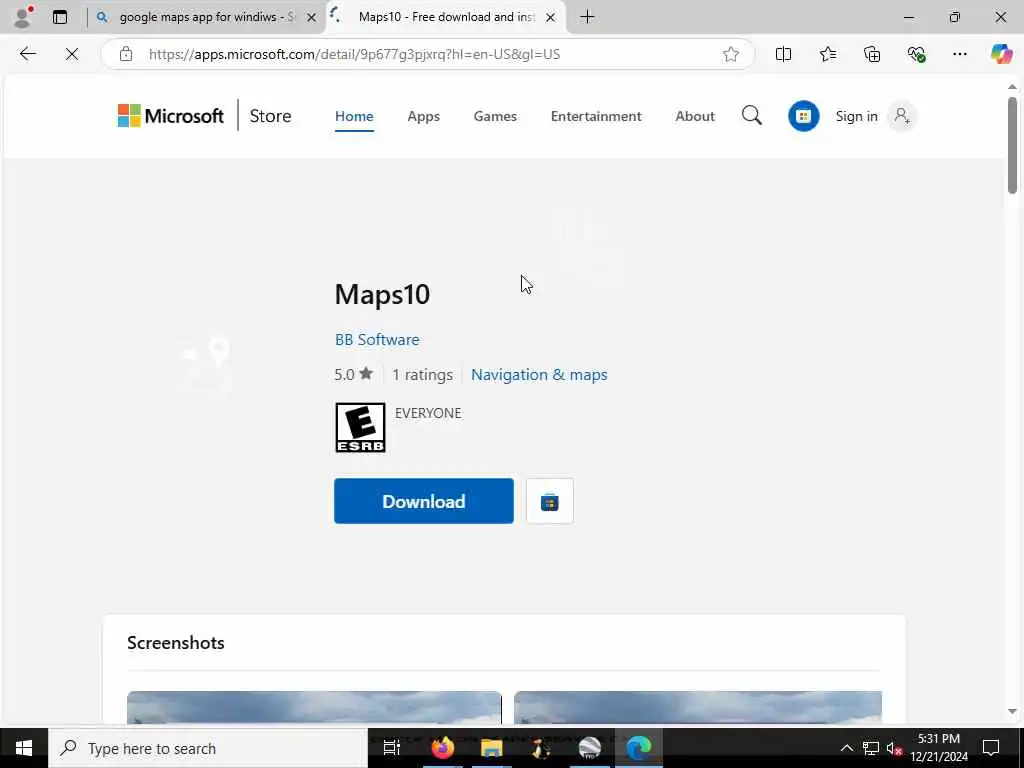The width and height of the screenshot is (1024, 768).
Task: Click the 1 ratings text
Action: (x=422, y=375)
